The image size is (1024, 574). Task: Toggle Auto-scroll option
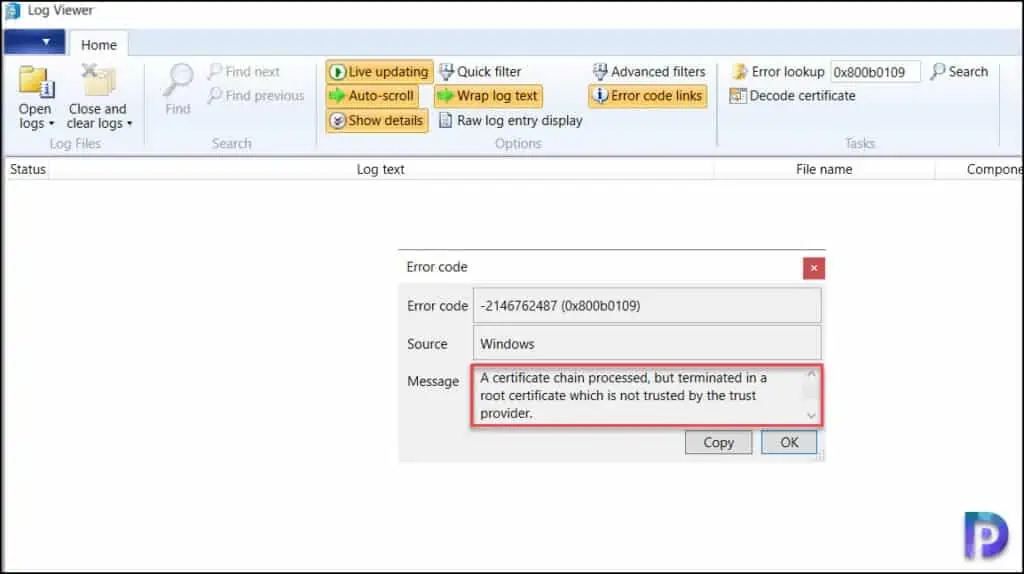(x=372, y=96)
